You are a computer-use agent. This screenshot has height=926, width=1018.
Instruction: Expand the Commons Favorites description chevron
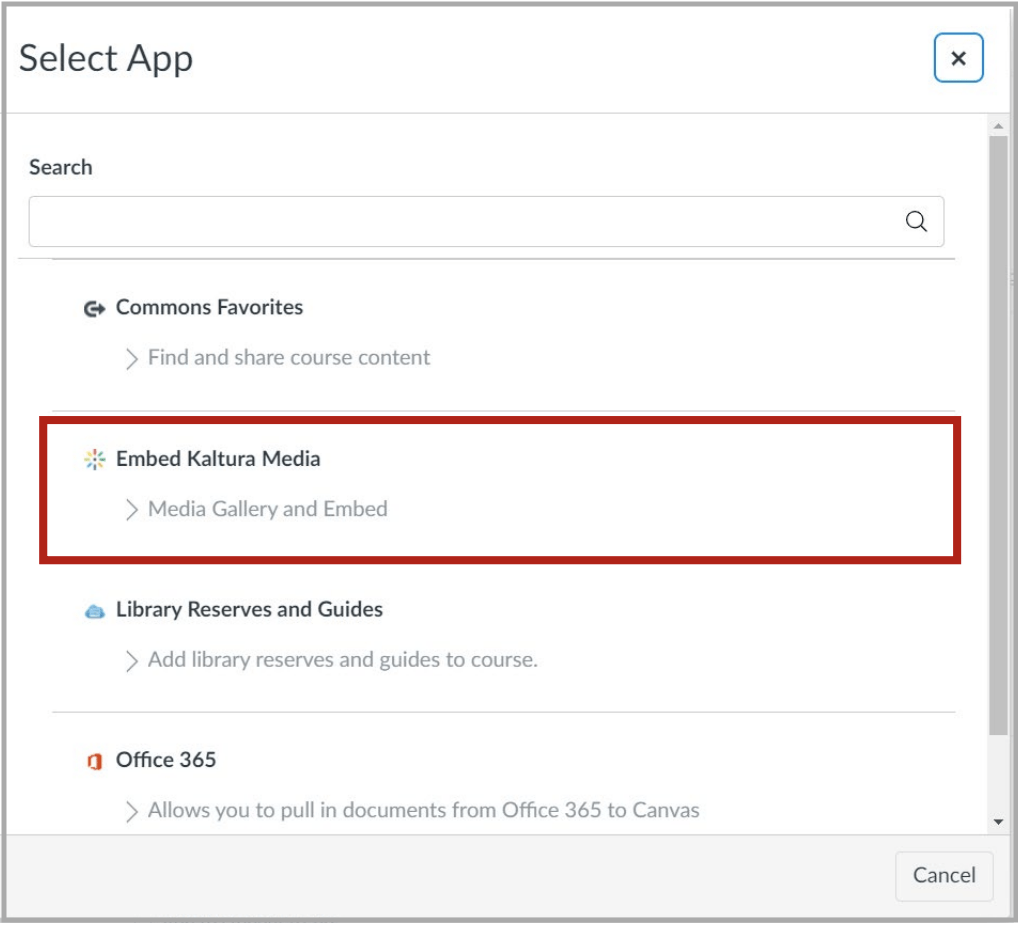point(131,357)
